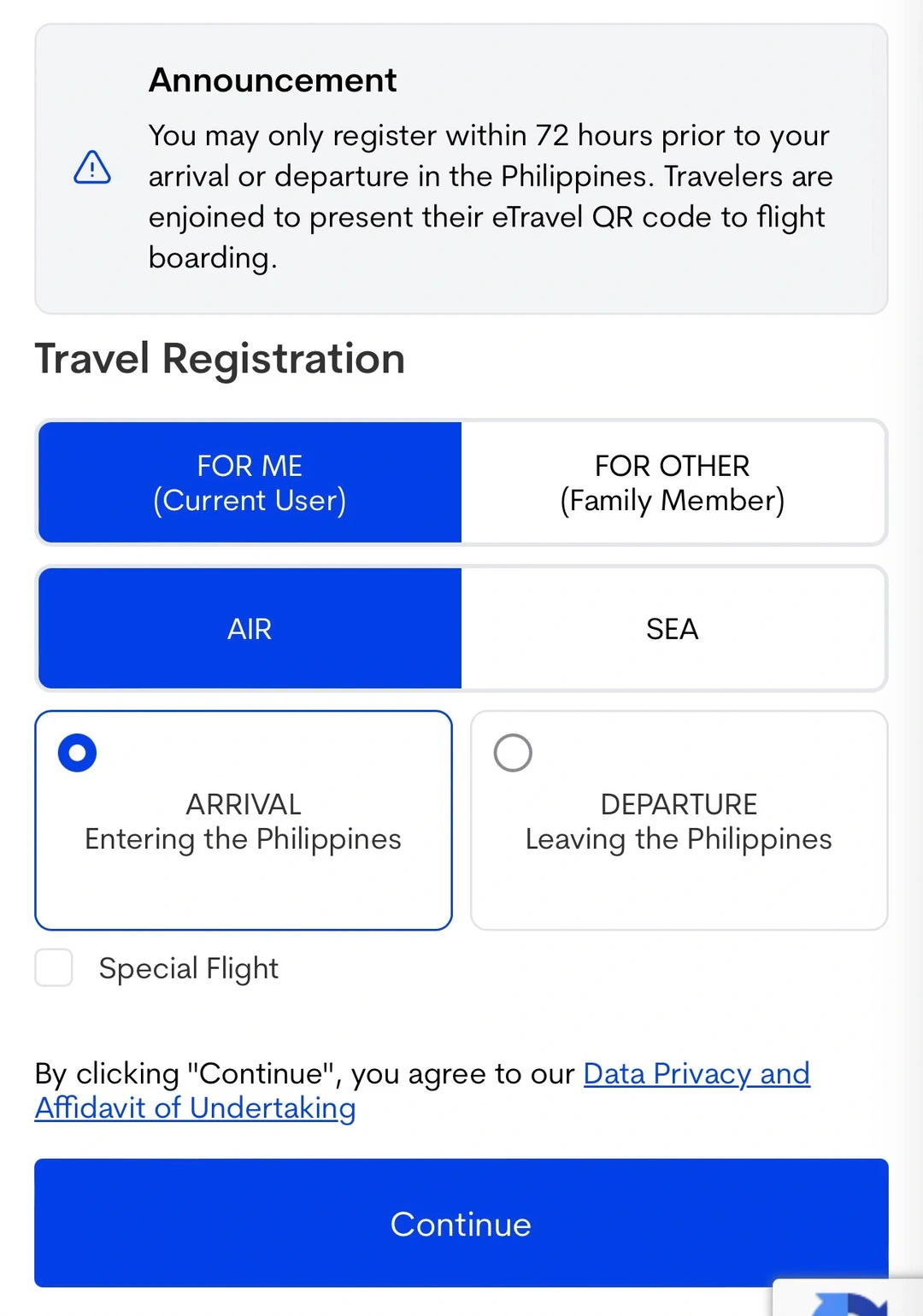Switch to FOR OTHER (Family Member) tab

click(x=673, y=483)
